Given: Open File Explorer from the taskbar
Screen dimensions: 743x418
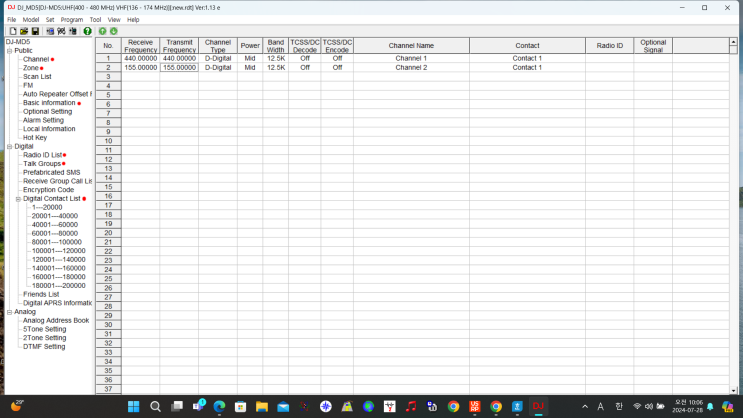Looking at the screenshot, I should 262,407.
